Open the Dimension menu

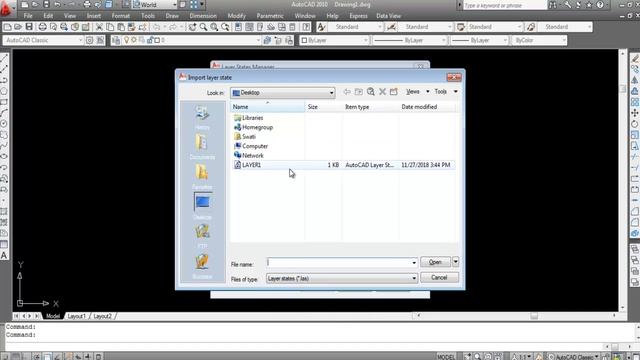203,16
